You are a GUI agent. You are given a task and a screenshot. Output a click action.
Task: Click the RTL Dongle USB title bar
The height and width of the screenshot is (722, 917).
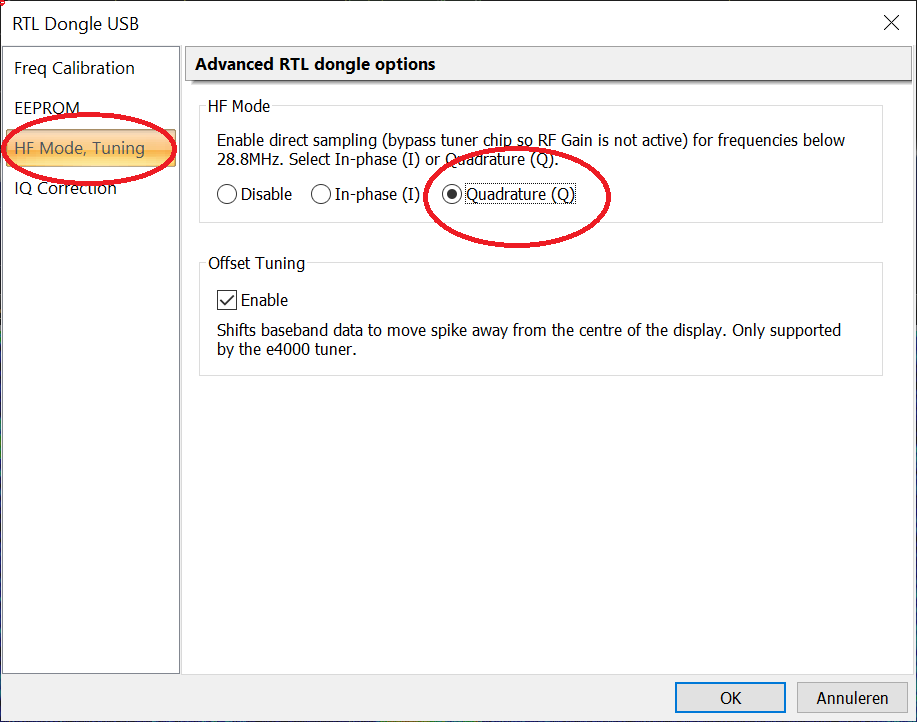[400, 23]
